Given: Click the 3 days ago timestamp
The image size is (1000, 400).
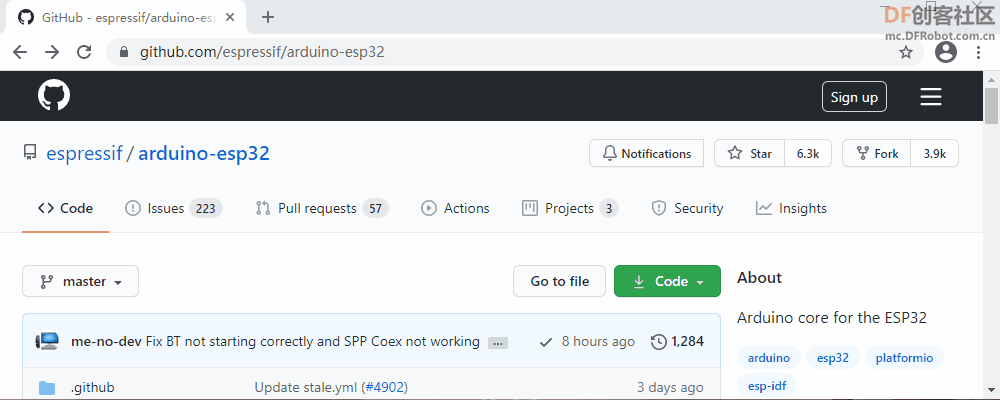Looking at the screenshot, I should (670, 387).
